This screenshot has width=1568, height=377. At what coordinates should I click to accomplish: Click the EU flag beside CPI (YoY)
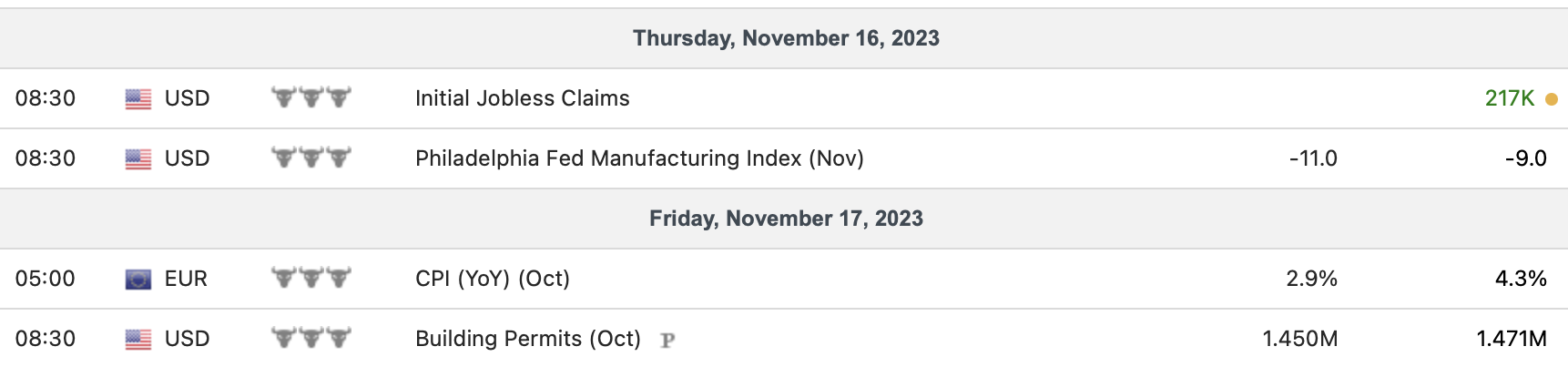pos(138,280)
